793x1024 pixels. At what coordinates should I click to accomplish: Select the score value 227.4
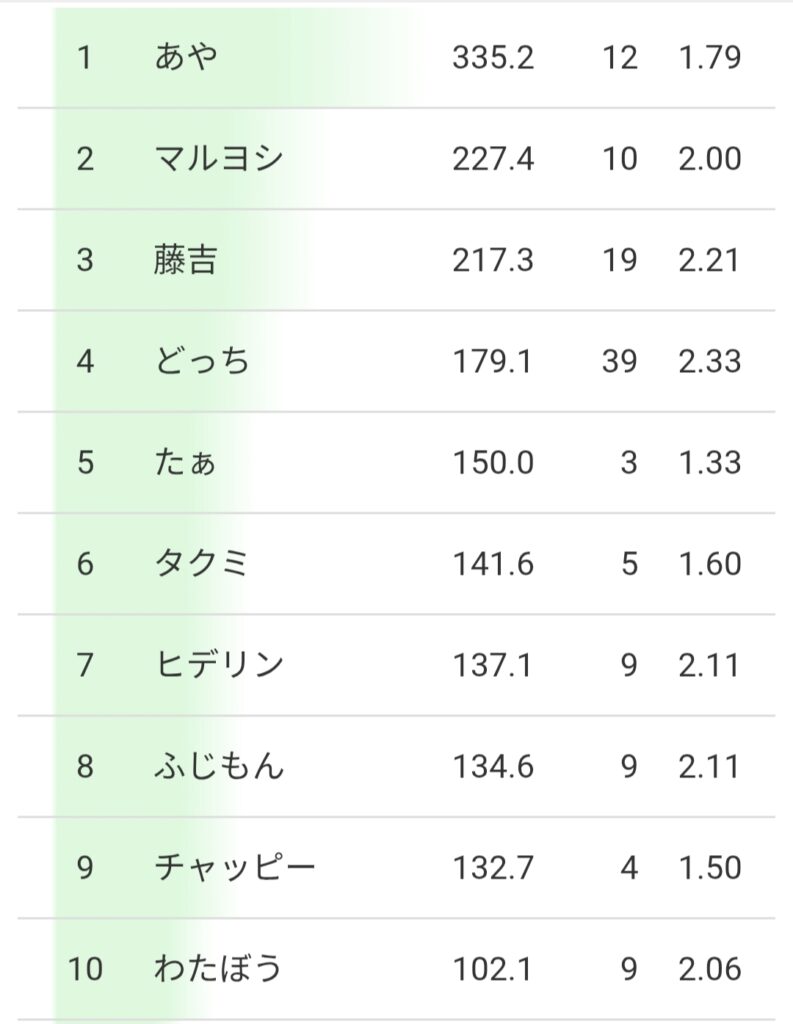click(x=493, y=159)
